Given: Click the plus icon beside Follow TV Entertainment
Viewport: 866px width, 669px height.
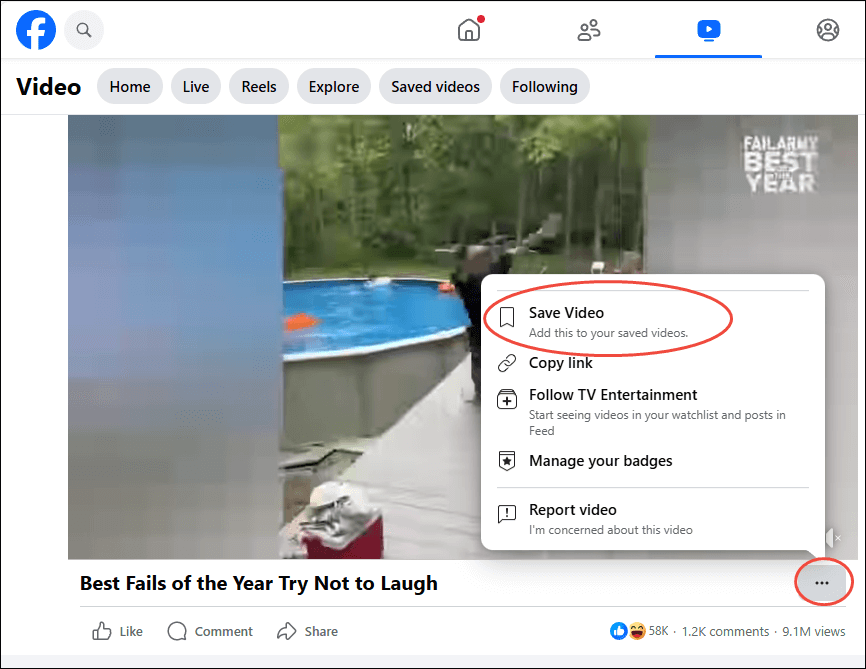Looking at the screenshot, I should [506, 398].
